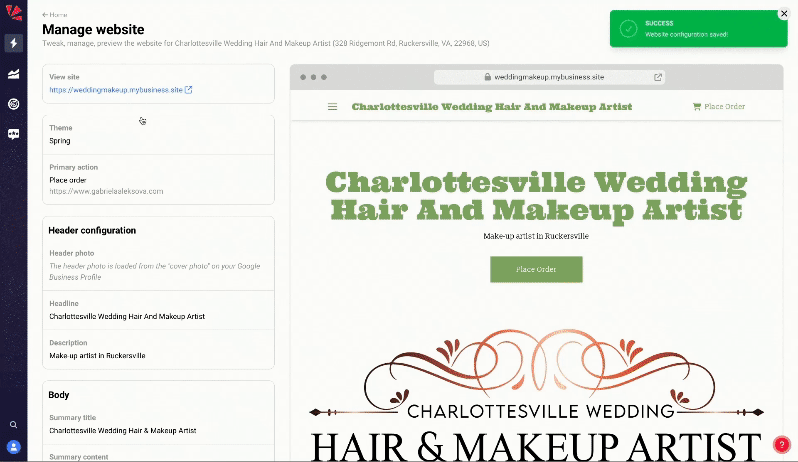Image resolution: width=798 pixels, height=462 pixels.
Task: Click the red help question mark button
Action: [x=782, y=445]
